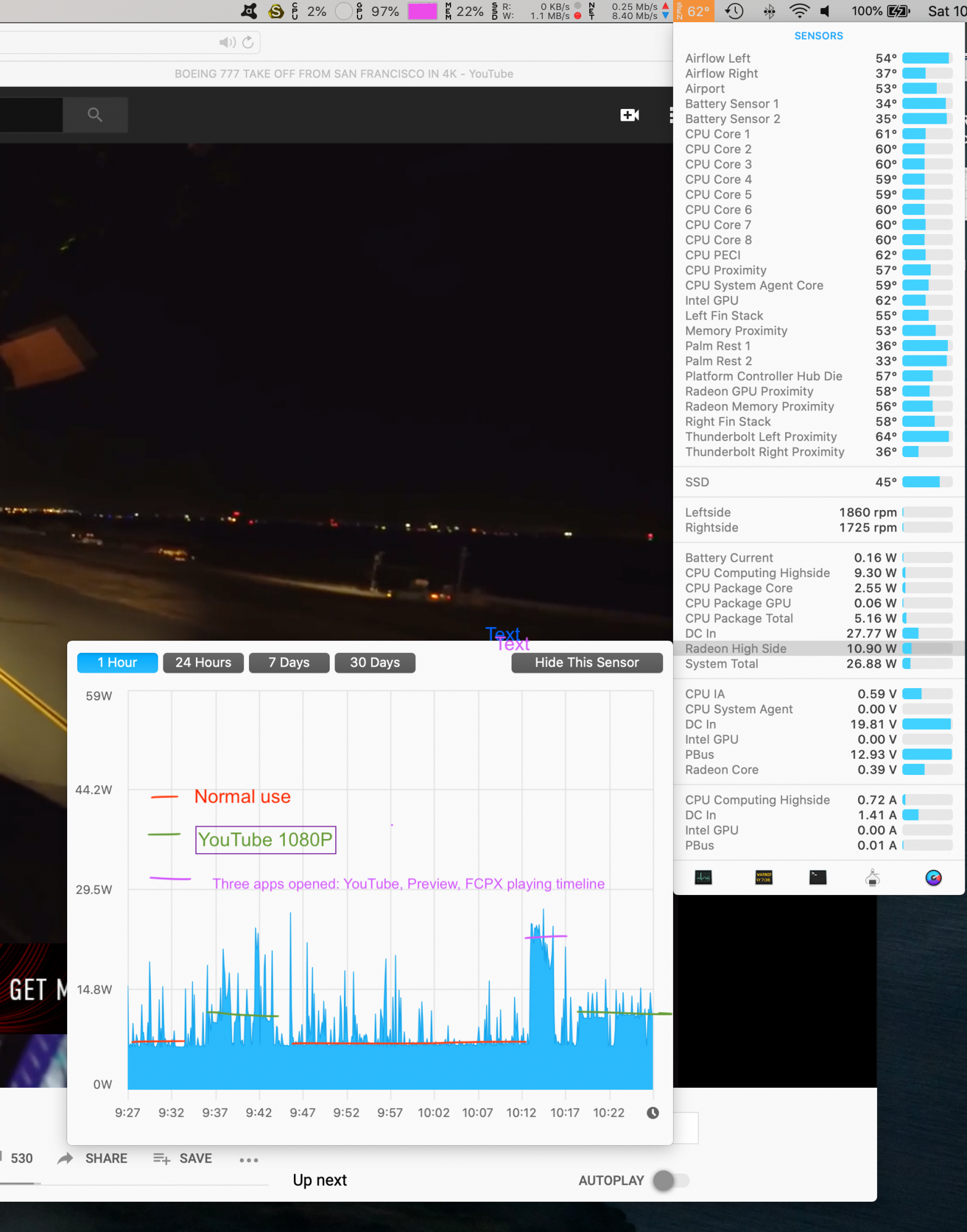The image size is (967, 1232).
Task: Click the Up next heading
Action: pos(319,1180)
